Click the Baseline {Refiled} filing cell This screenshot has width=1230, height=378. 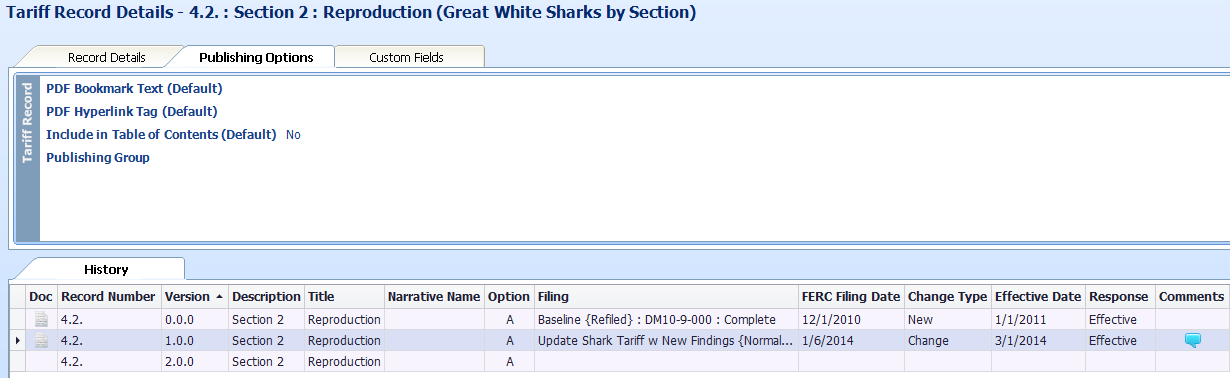666,319
